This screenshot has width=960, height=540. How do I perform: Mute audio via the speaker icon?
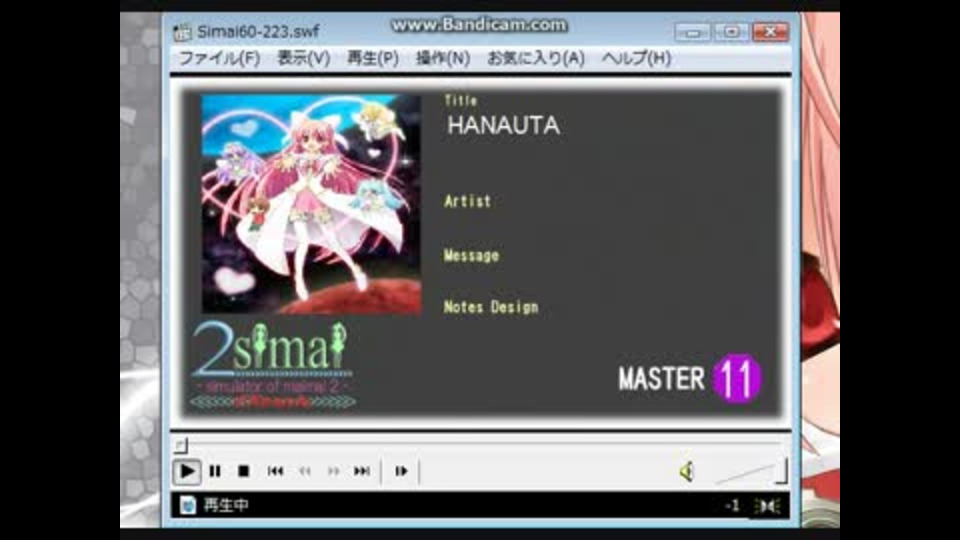pyautogui.click(x=687, y=471)
